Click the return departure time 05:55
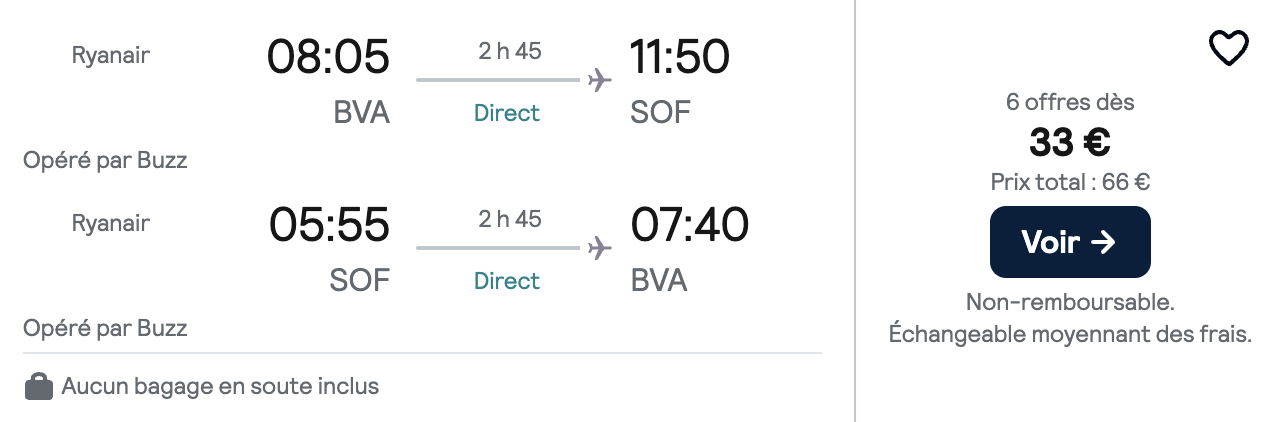This screenshot has height=422, width=1274. coord(328,225)
